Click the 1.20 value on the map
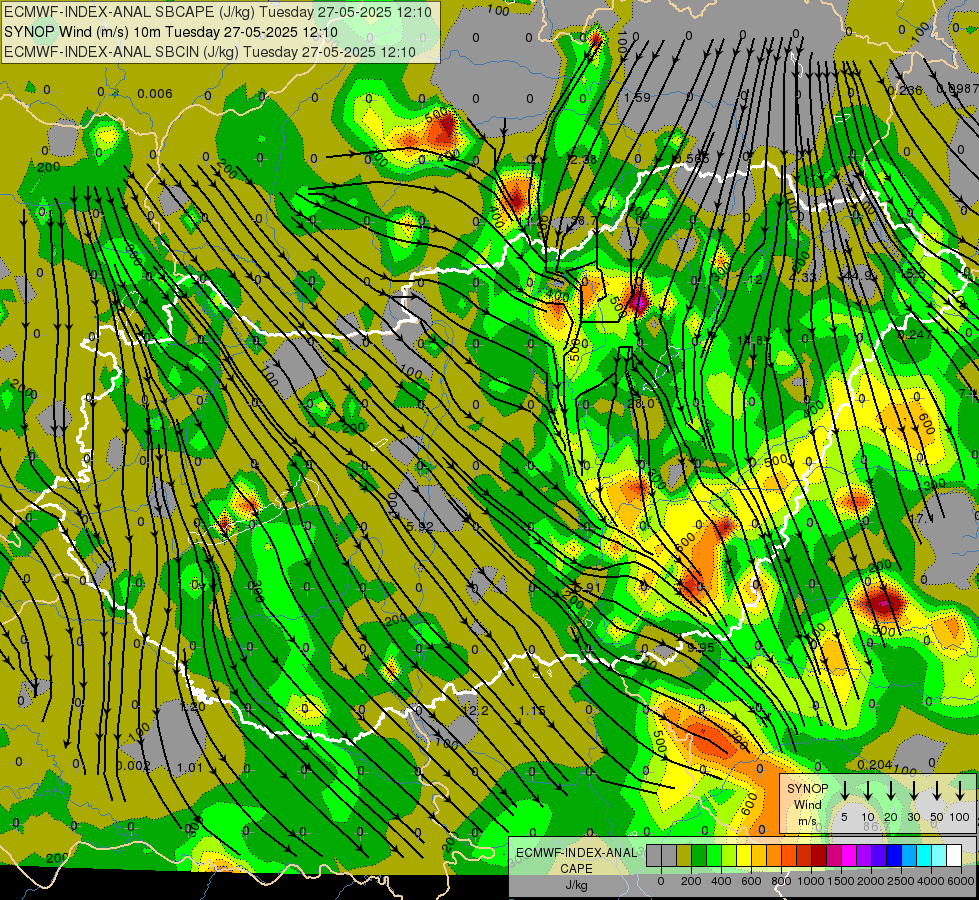This screenshot has height=900, width=979. coord(192,706)
